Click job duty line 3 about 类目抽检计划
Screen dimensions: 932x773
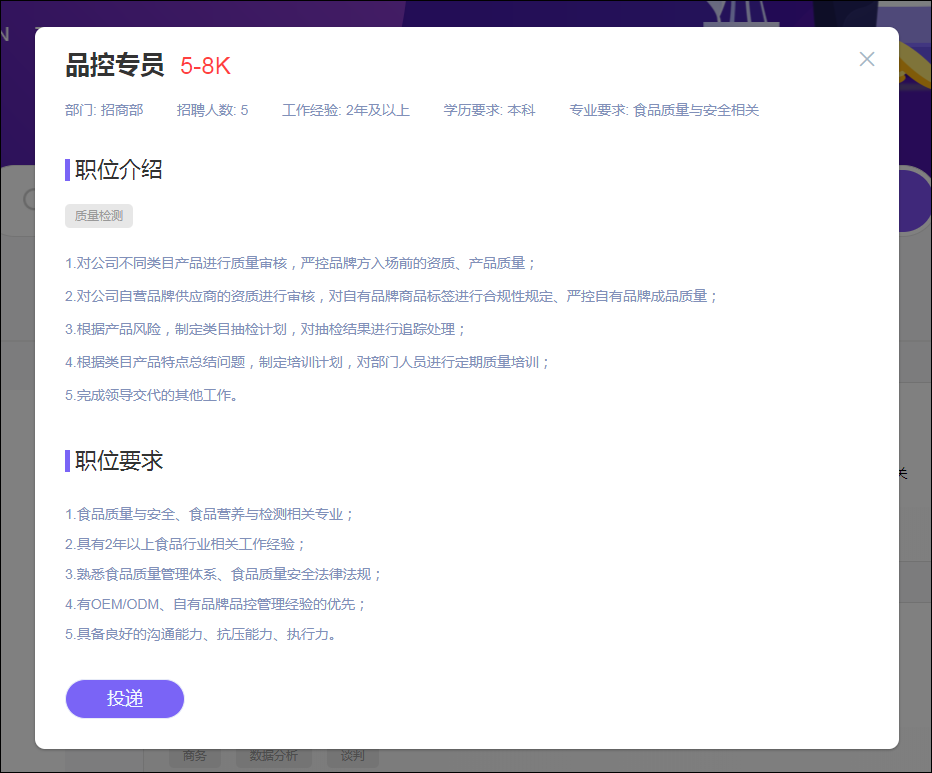(266, 329)
